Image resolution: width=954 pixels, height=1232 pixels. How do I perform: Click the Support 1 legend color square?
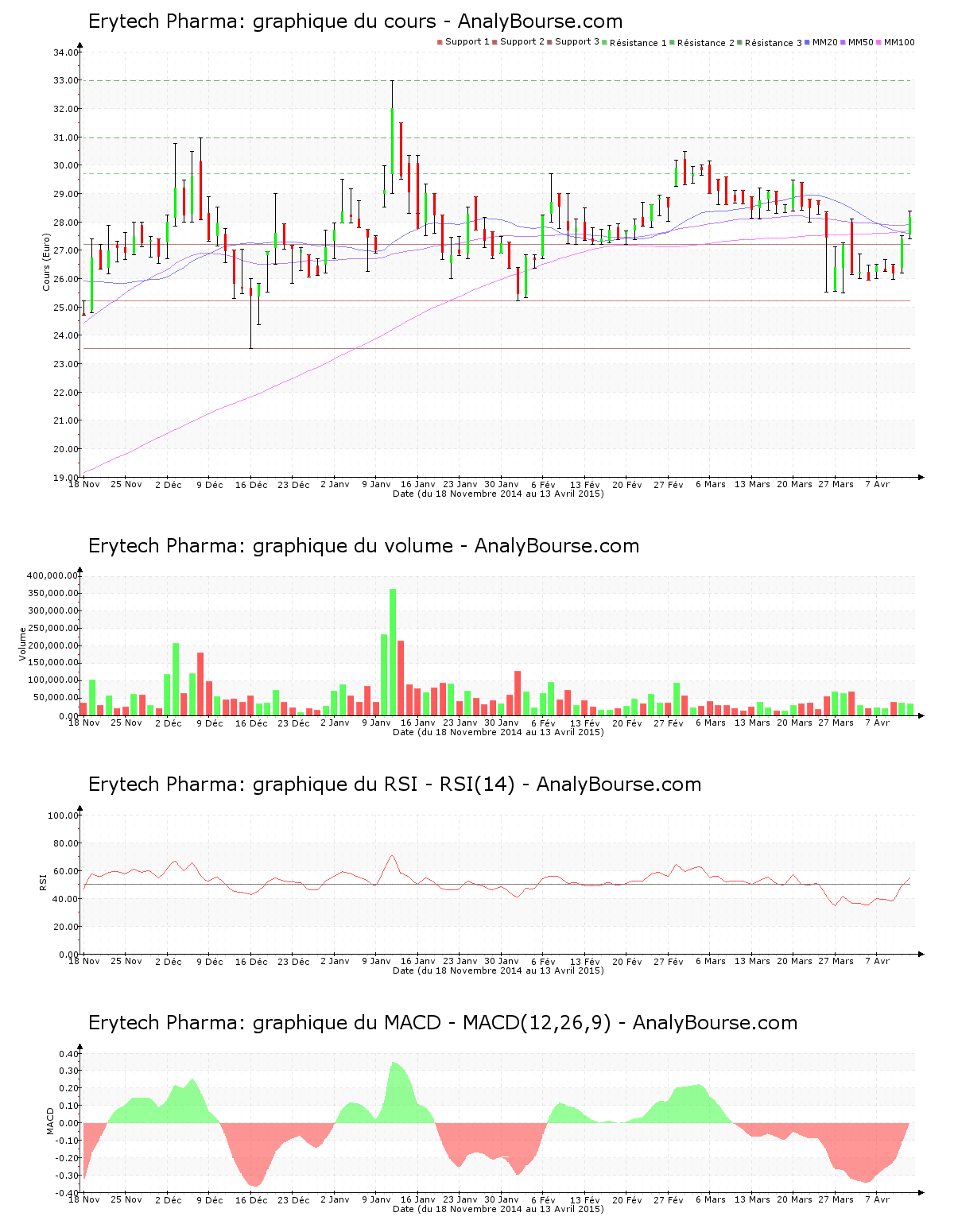(440, 42)
